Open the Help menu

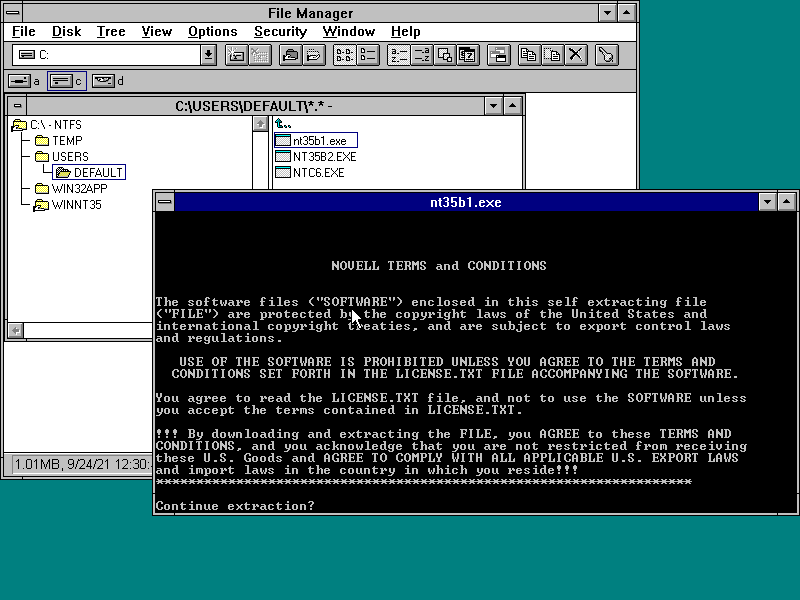[x=406, y=32]
